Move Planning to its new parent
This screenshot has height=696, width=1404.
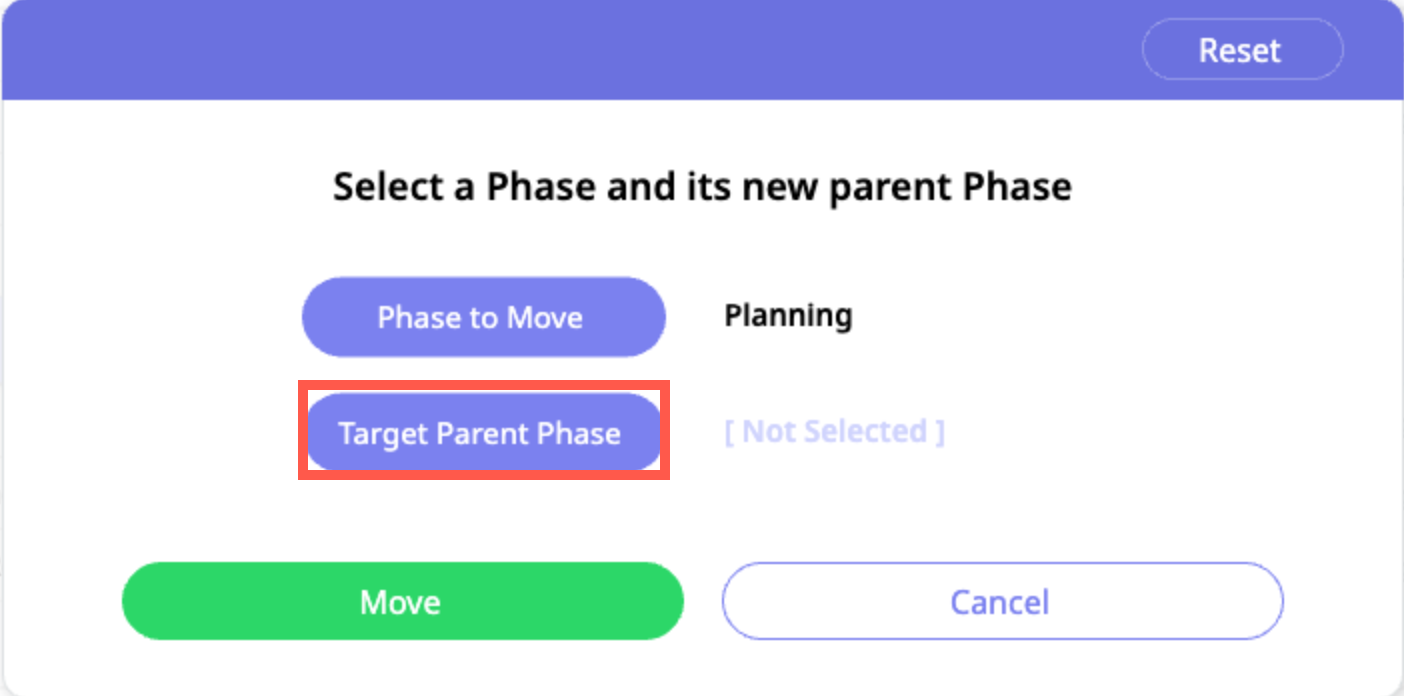402,601
